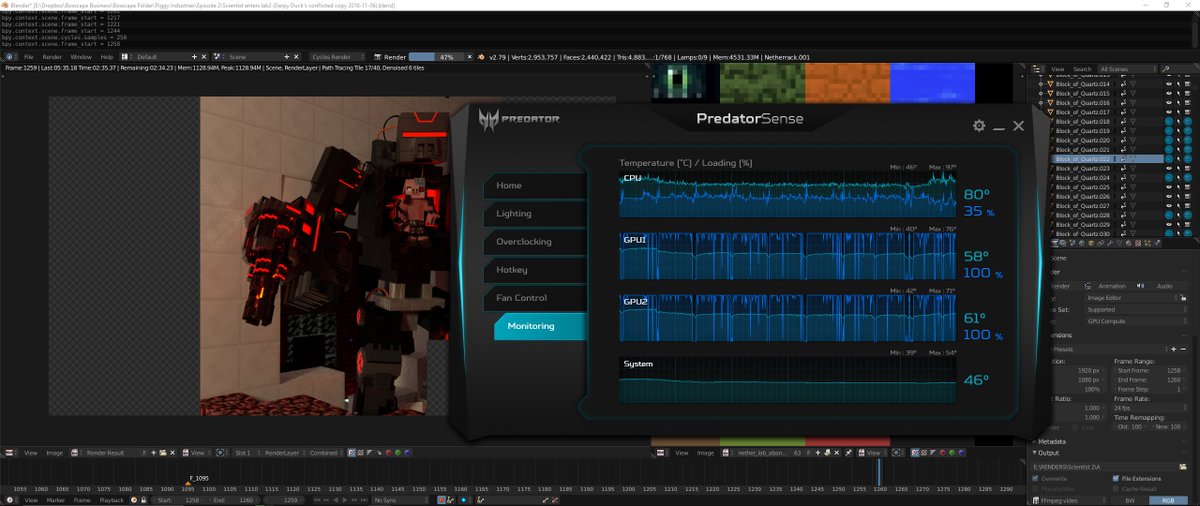Select RGB color mode button

[1168, 500]
